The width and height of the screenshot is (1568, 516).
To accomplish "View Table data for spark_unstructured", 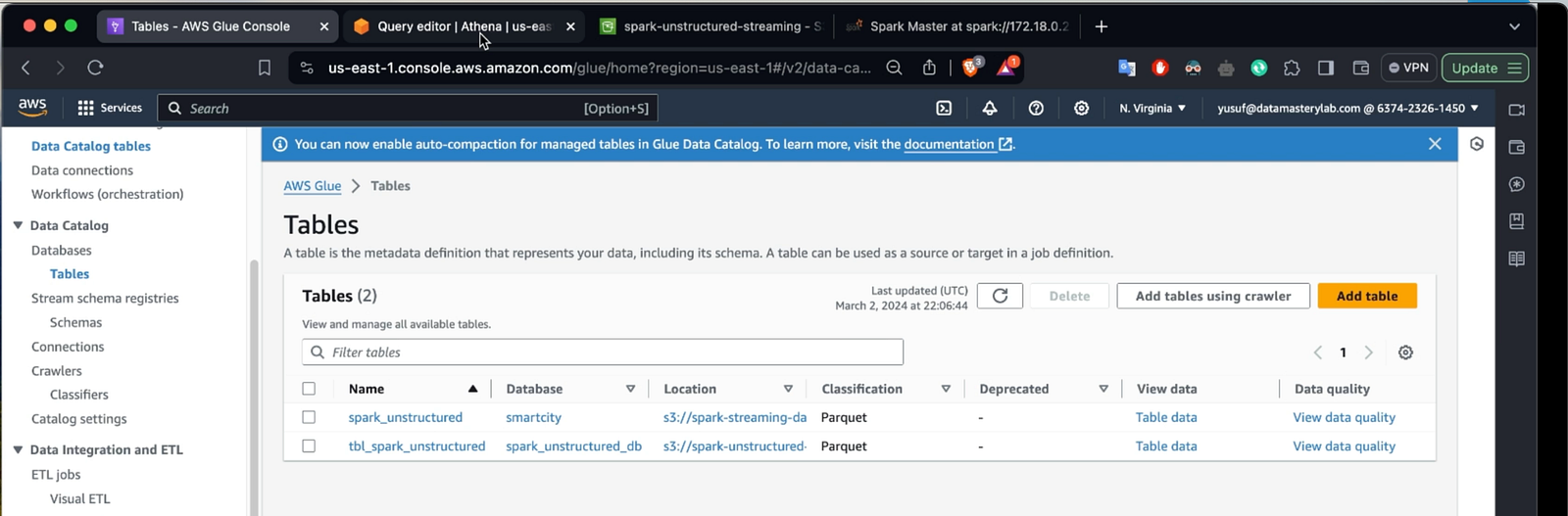I will (1166, 417).
